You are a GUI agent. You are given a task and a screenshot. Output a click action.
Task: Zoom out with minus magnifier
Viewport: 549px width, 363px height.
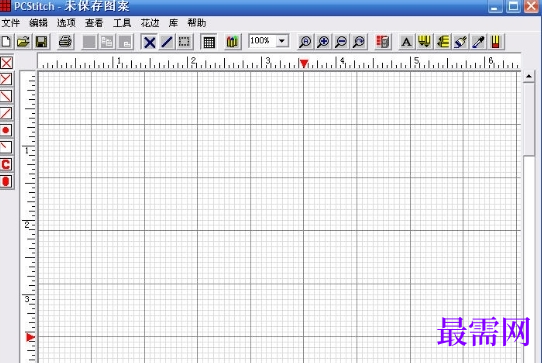(341, 42)
